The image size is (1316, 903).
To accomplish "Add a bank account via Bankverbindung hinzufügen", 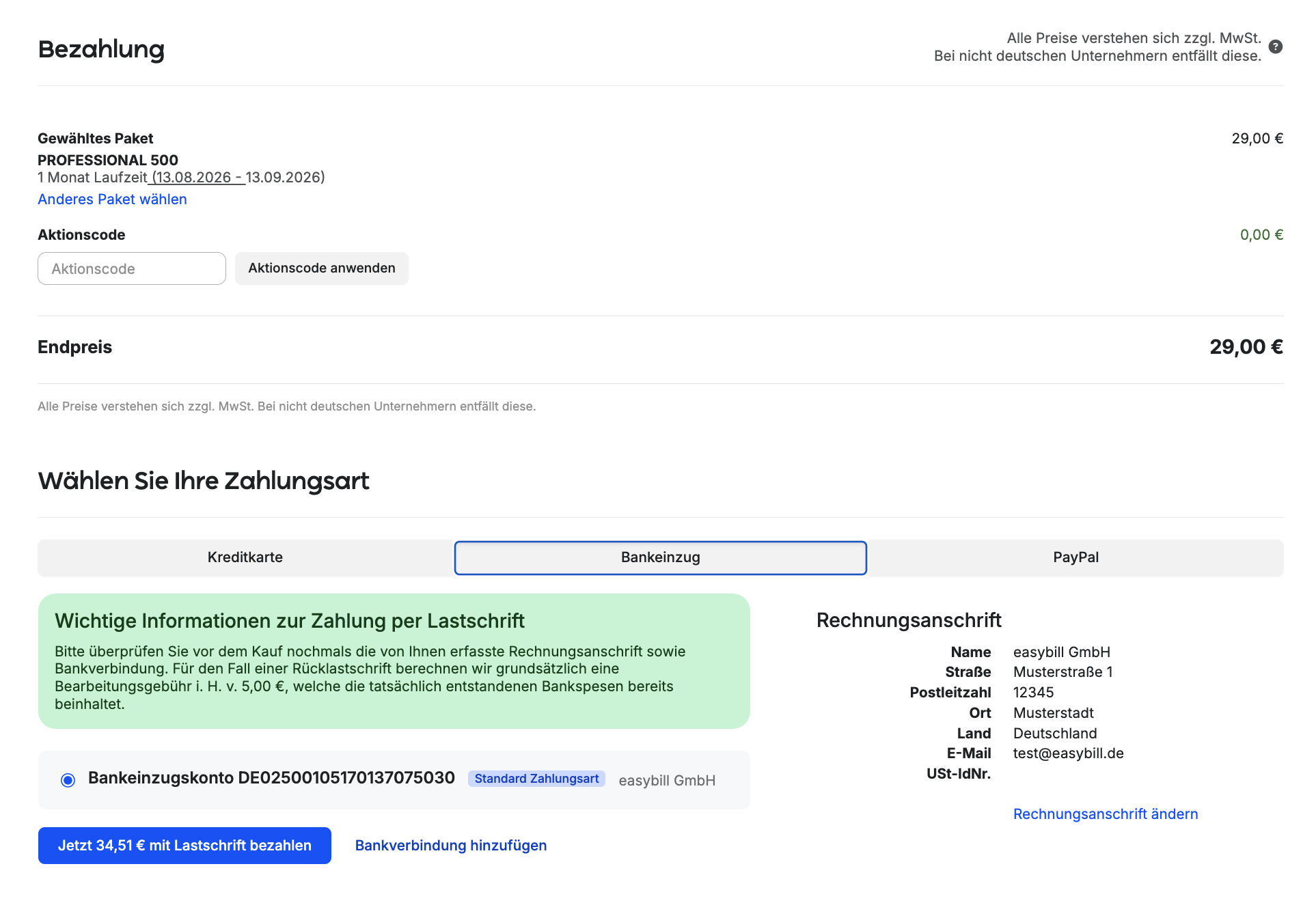I will [x=451, y=846].
